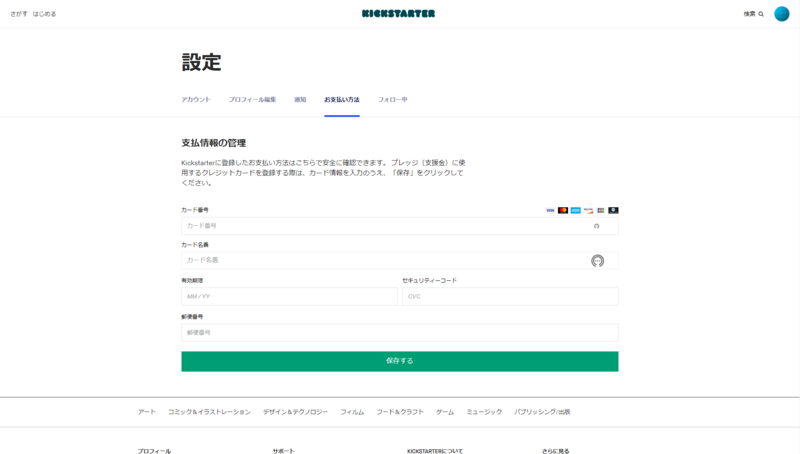Focus the MM / YY expiry field
Image resolution: width=800 pixels, height=454 pixels.
[289, 296]
